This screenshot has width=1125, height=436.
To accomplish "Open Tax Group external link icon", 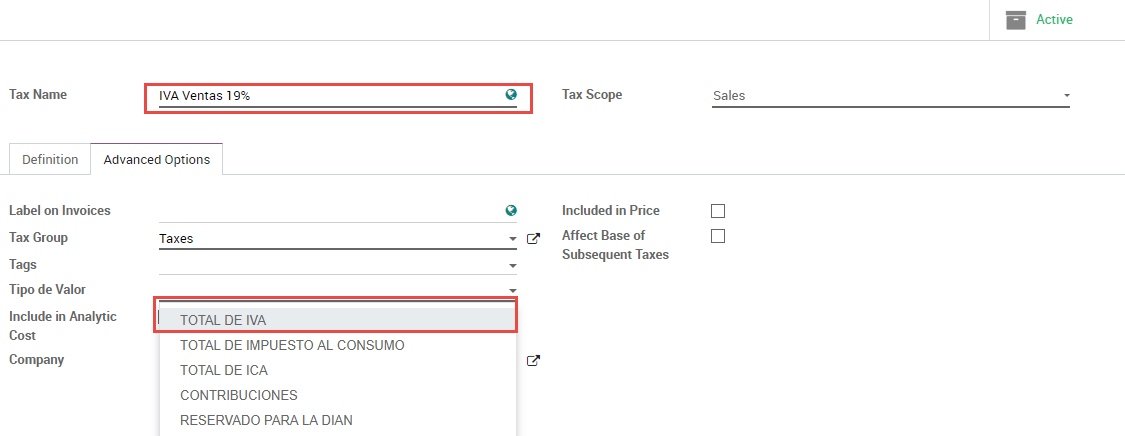I will coord(533,239).
